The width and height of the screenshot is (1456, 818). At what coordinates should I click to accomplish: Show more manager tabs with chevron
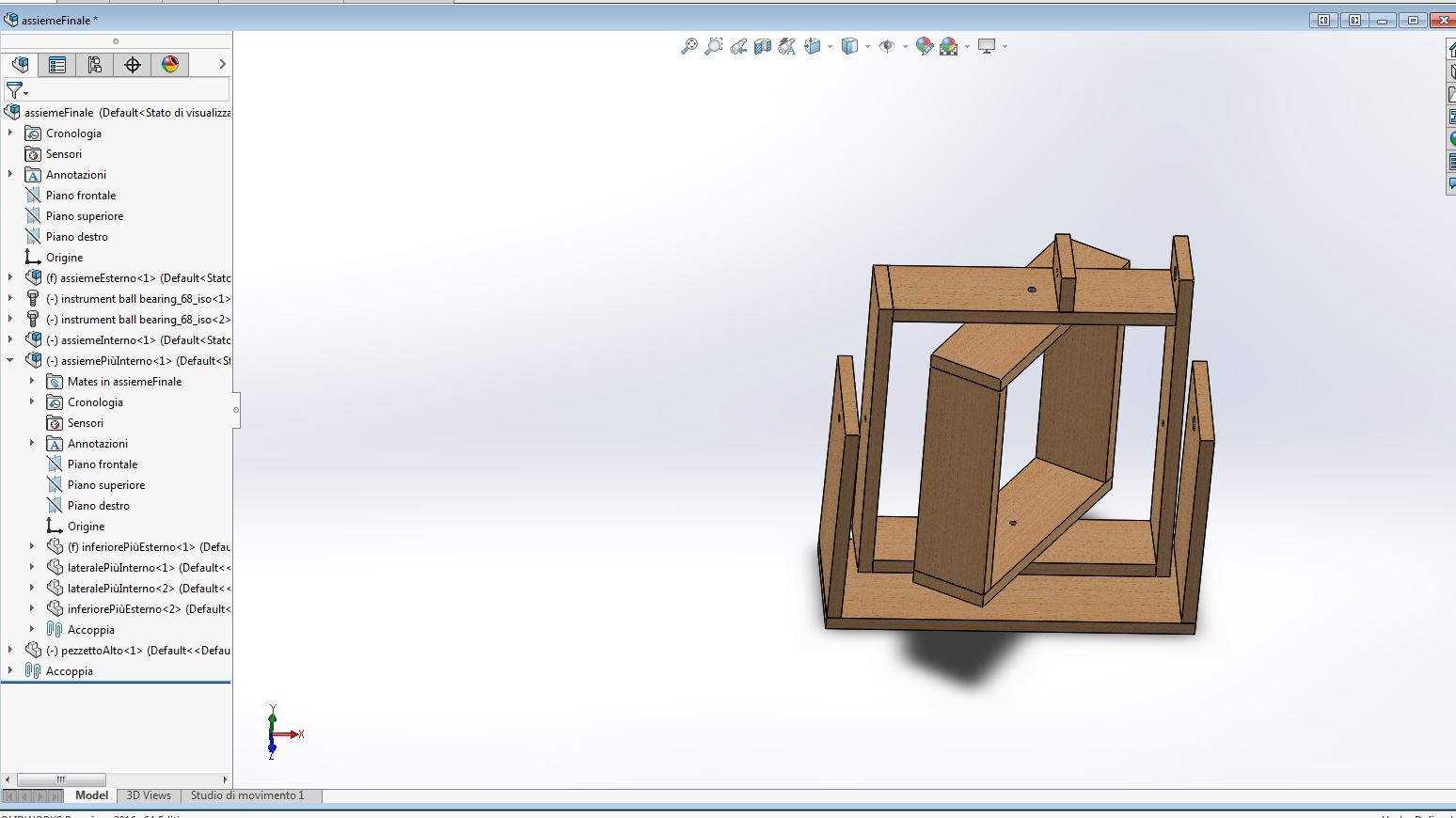(x=222, y=64)
